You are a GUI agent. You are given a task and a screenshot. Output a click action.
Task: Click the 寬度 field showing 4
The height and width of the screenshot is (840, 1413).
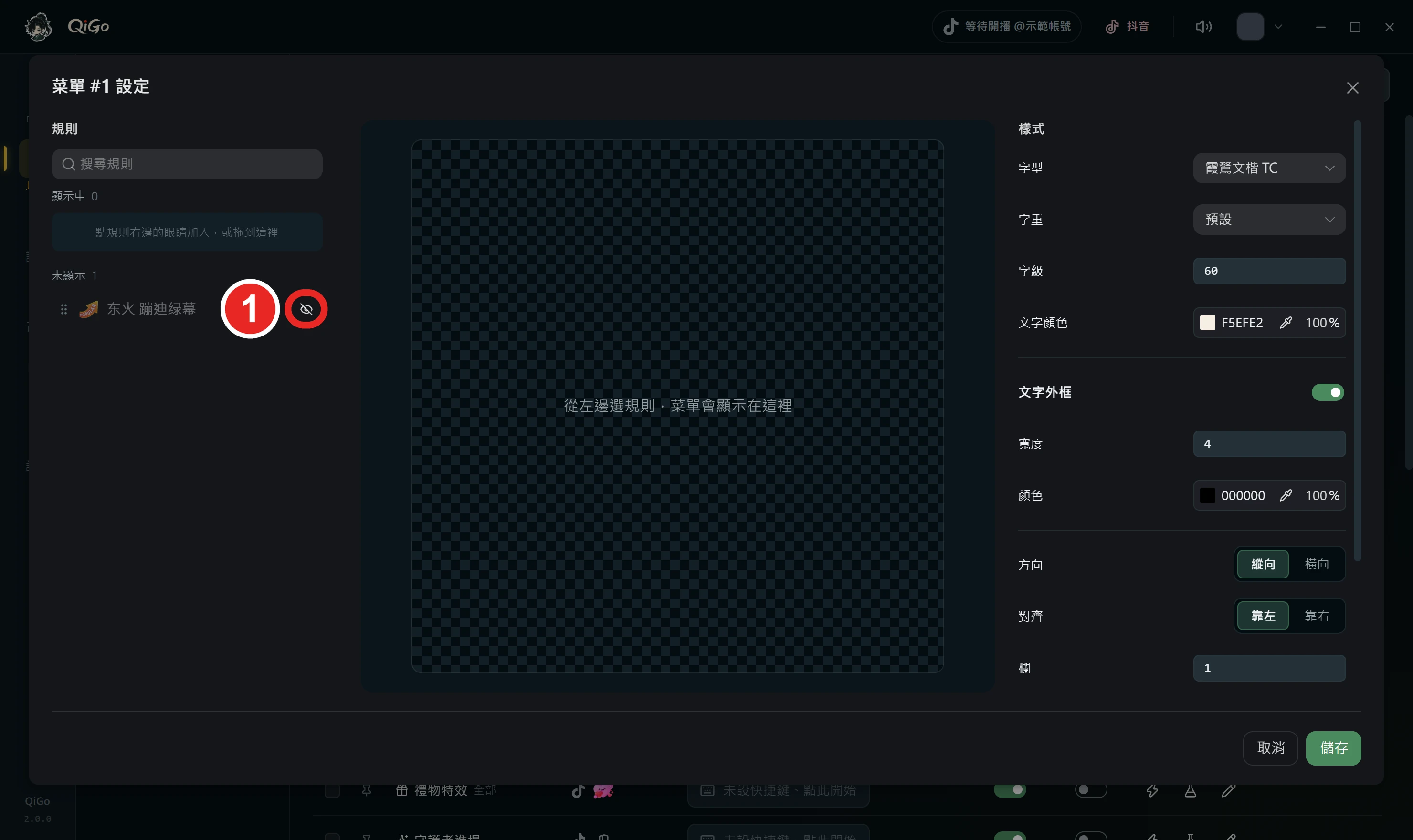1269,444
